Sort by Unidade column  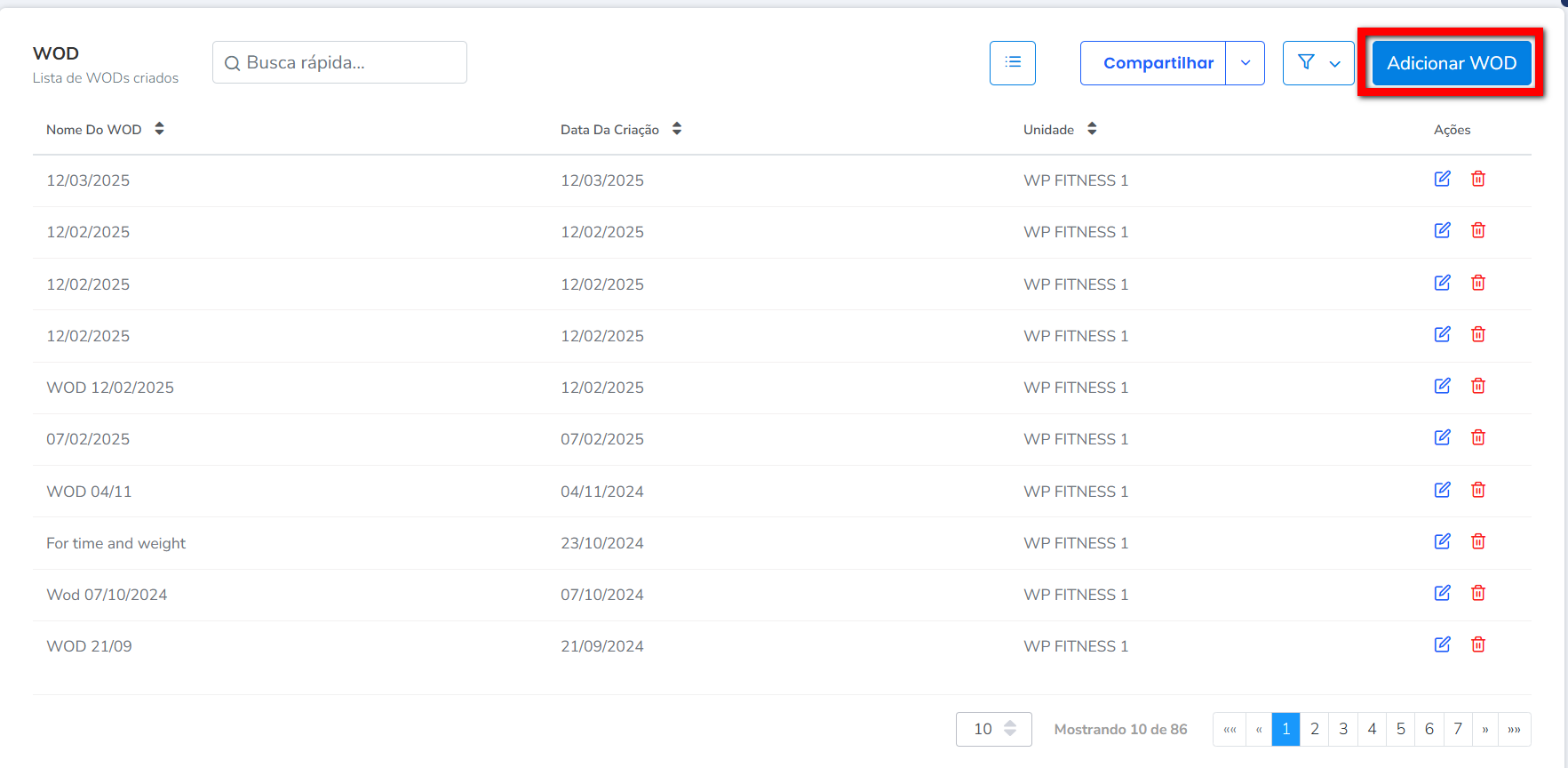(x=1091, y=129)
